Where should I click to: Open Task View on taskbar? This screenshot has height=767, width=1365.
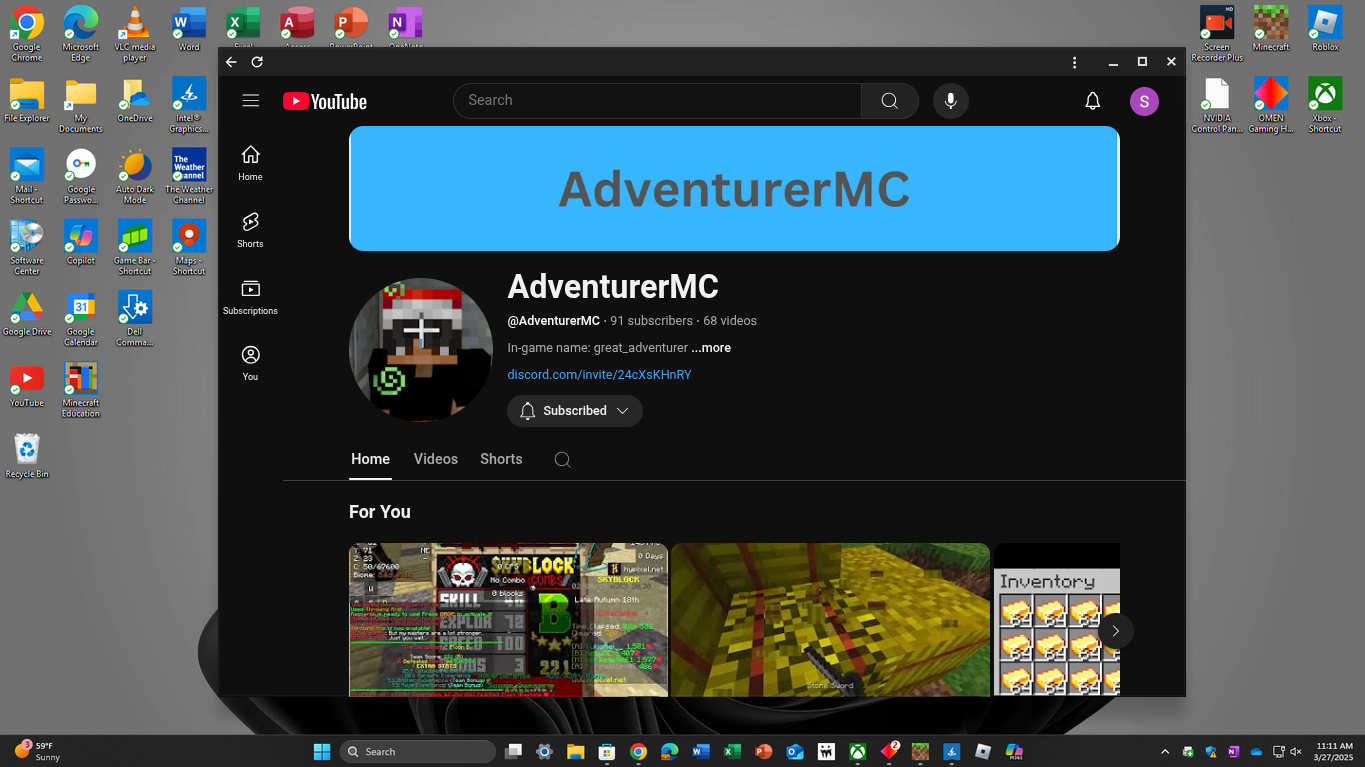[513, 751]
